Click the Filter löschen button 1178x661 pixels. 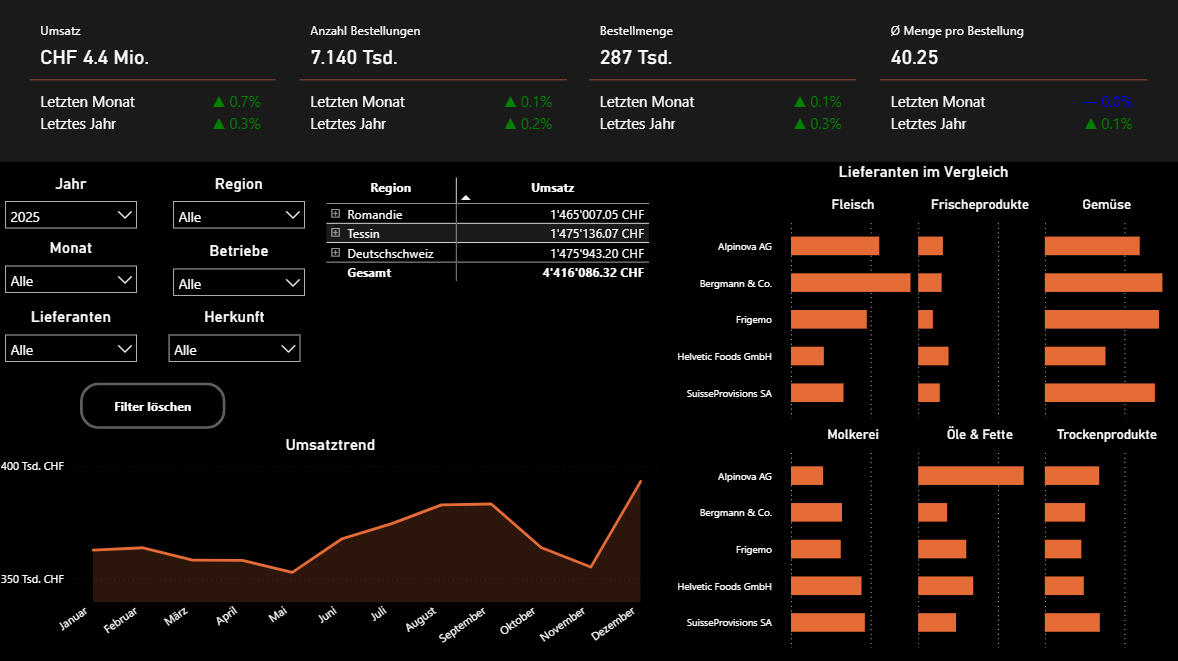tap(153, 406)
